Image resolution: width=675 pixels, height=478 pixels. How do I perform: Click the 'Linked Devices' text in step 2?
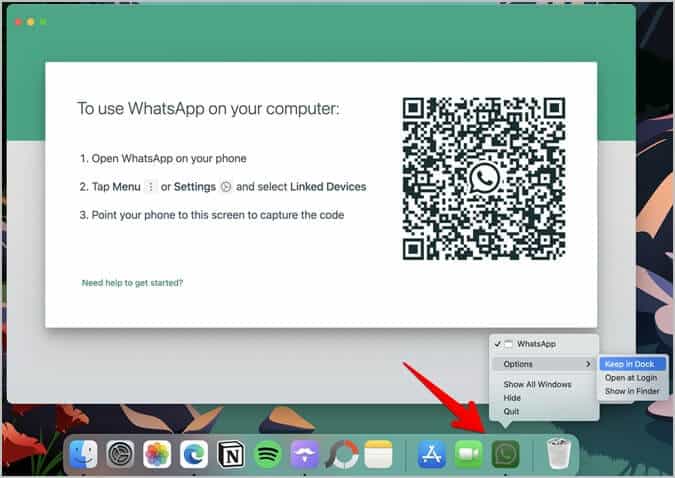[328, 187]
